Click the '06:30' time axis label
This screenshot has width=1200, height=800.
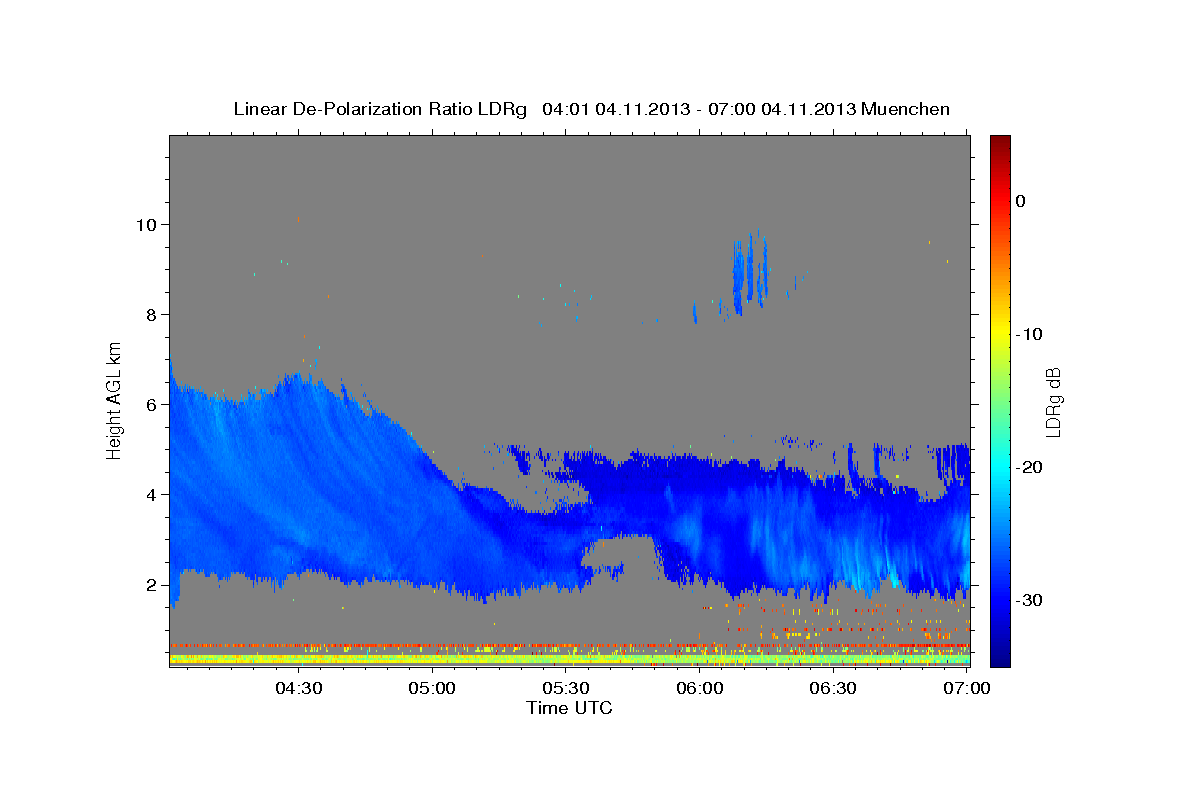coord(834,688)
